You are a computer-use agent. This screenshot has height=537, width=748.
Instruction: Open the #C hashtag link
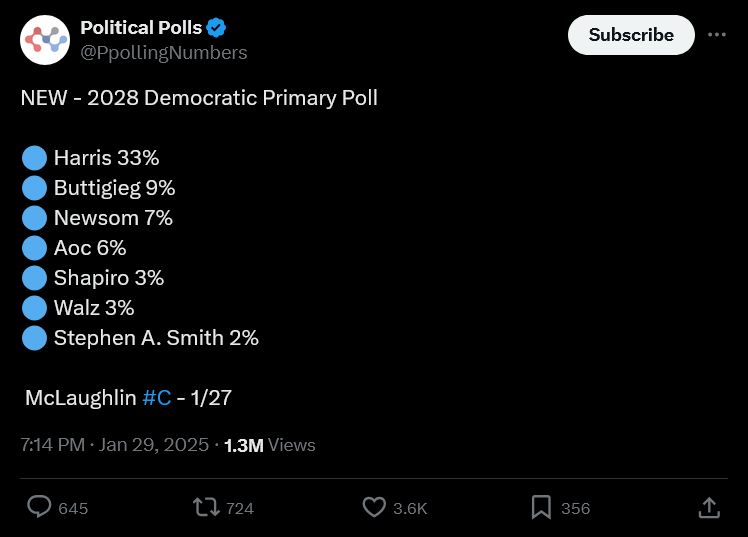156,397
